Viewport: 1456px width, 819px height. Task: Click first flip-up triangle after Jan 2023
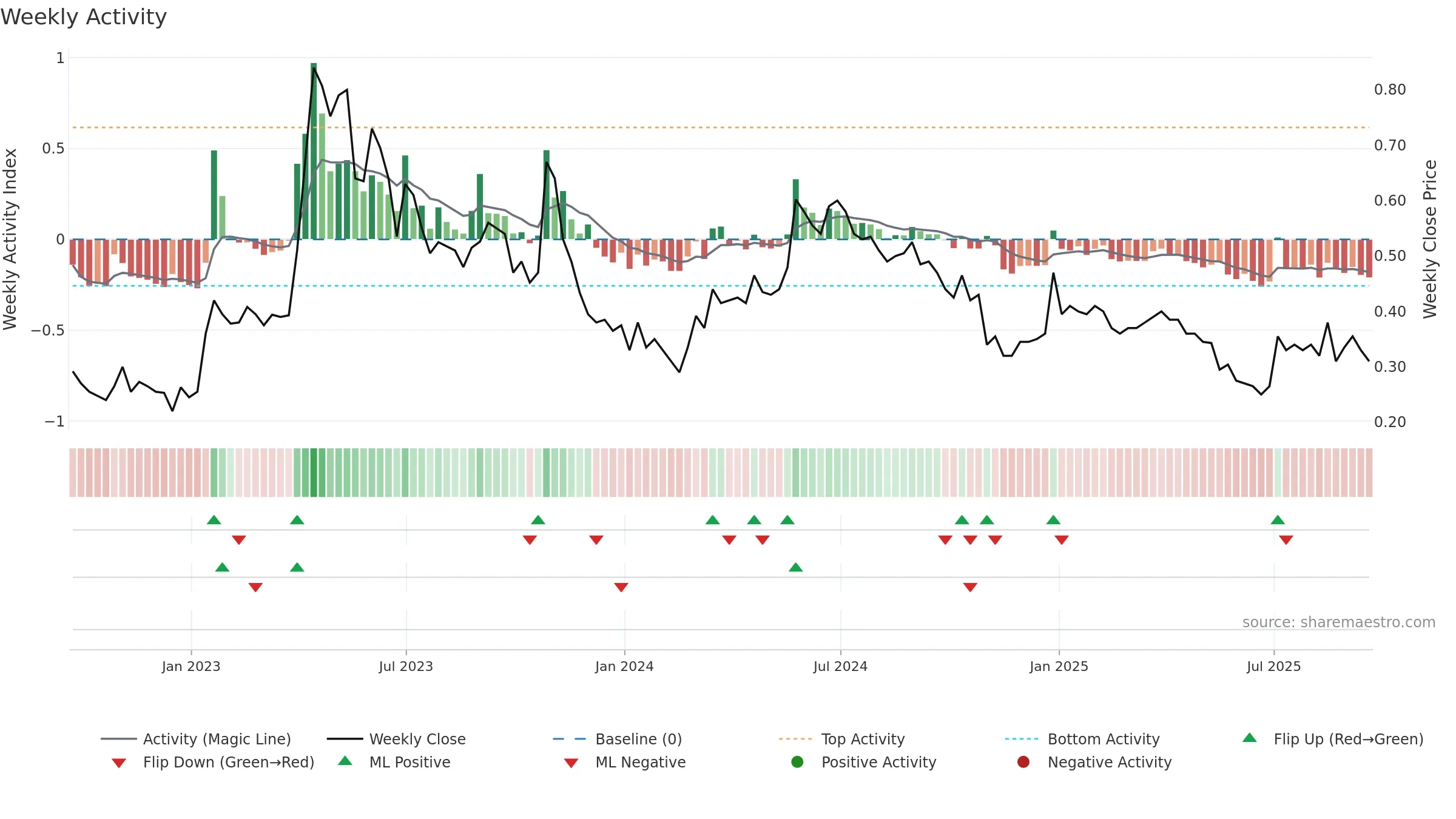click(x=214, y=520)
